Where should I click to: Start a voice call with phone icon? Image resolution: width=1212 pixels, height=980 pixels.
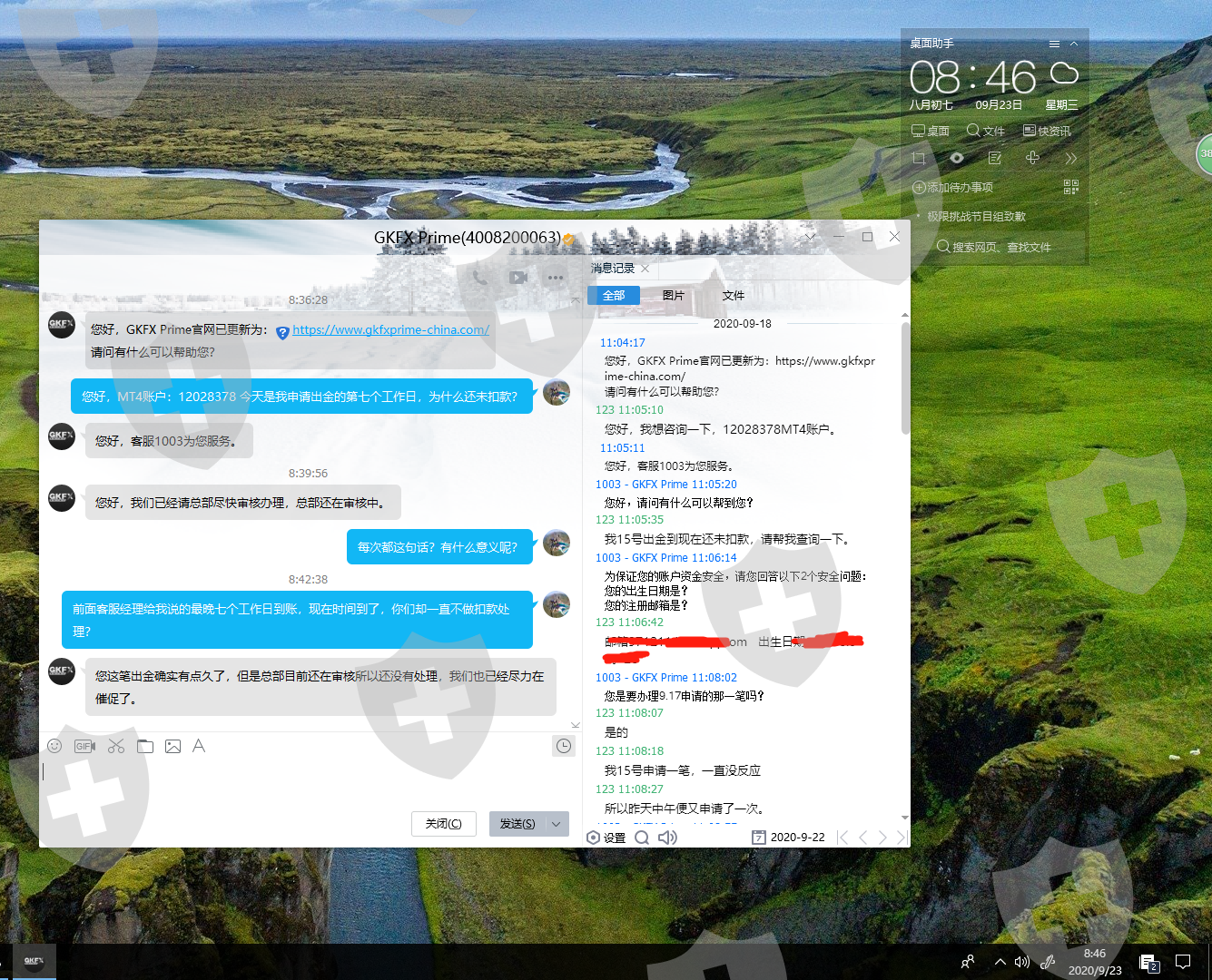[480, 278]
